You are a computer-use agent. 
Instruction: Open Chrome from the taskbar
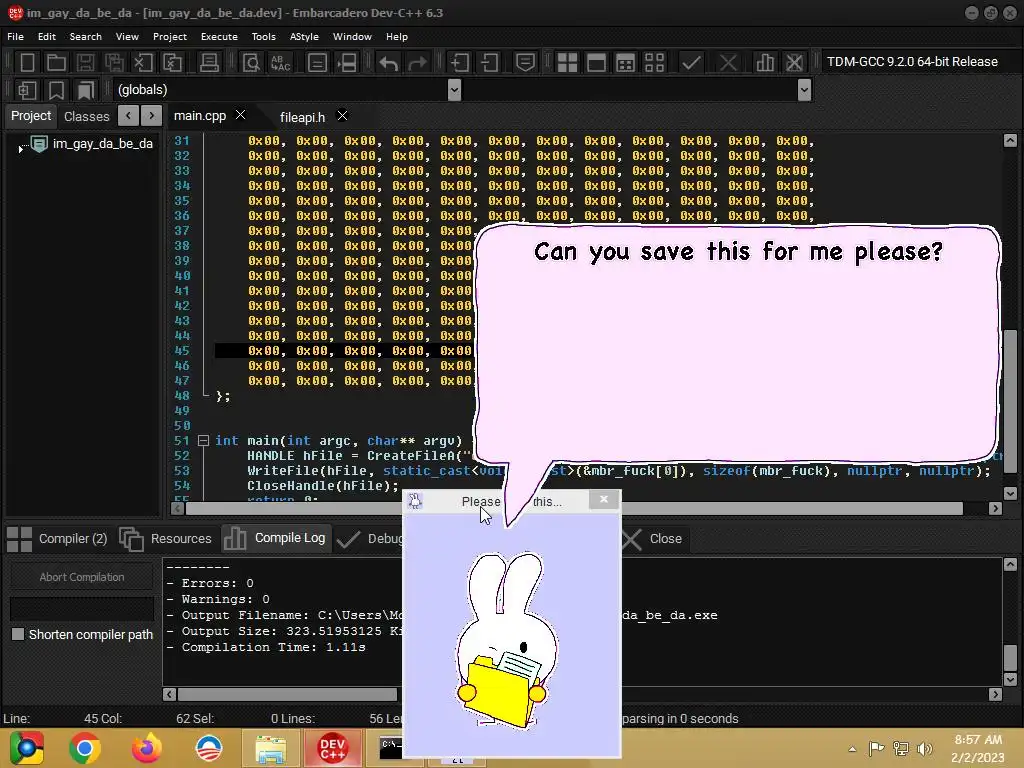[x=84, y=748]
